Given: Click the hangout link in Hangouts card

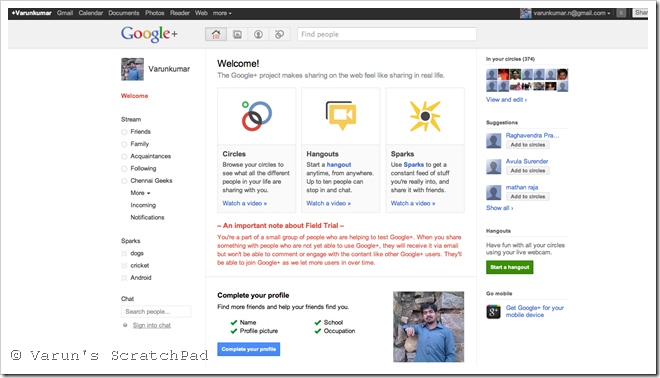Looking at the screenshot, I should [x=339, y=165].
